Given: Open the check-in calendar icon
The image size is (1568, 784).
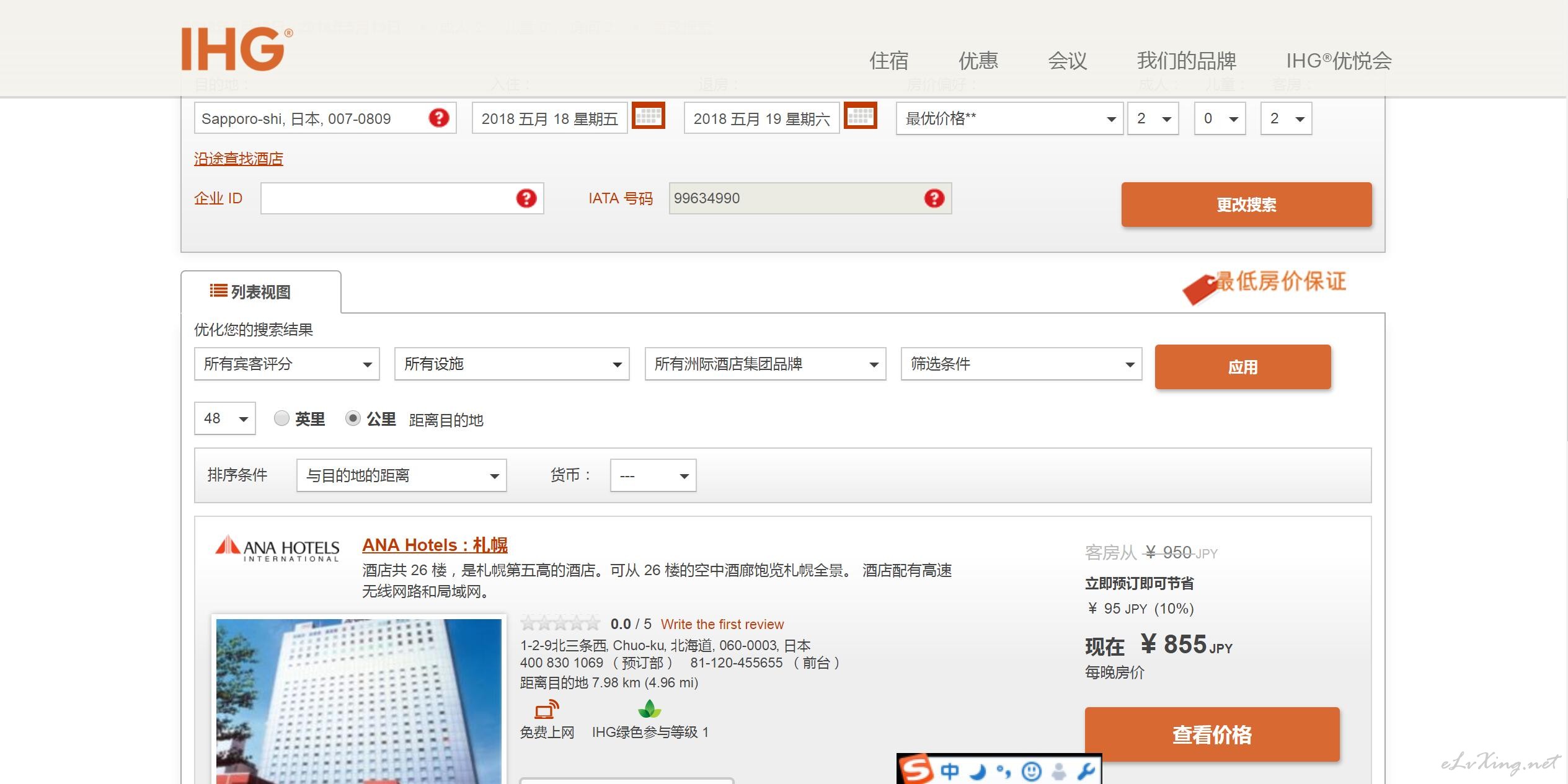Looking at the screenshot, I should (x=649, y=116).
